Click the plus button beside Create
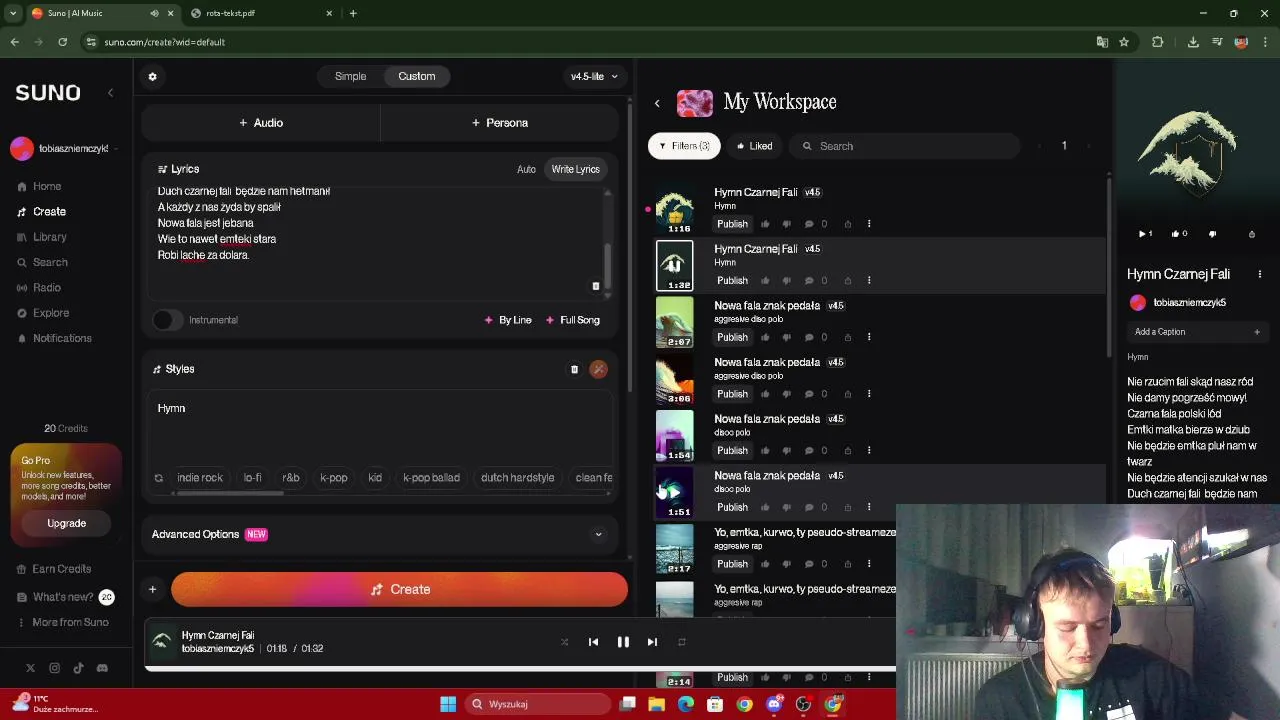 point(152,590)
